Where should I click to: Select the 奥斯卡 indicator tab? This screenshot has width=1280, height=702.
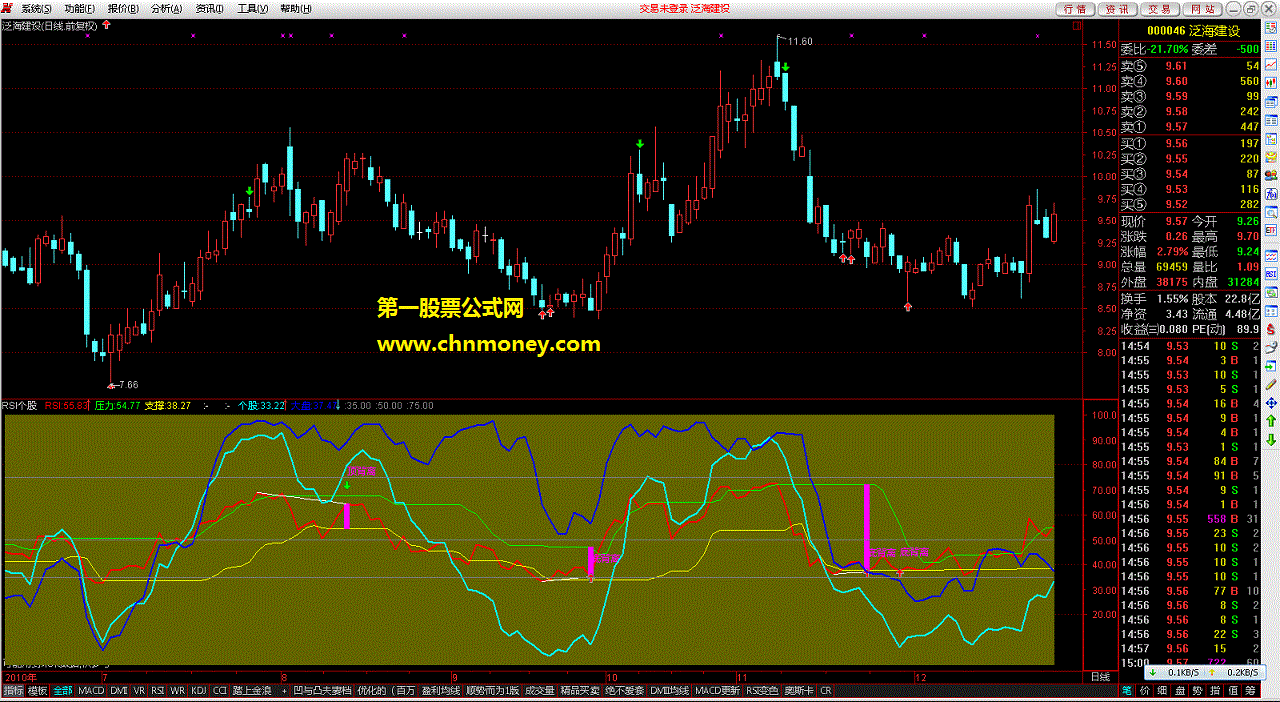tap(799, 690)
